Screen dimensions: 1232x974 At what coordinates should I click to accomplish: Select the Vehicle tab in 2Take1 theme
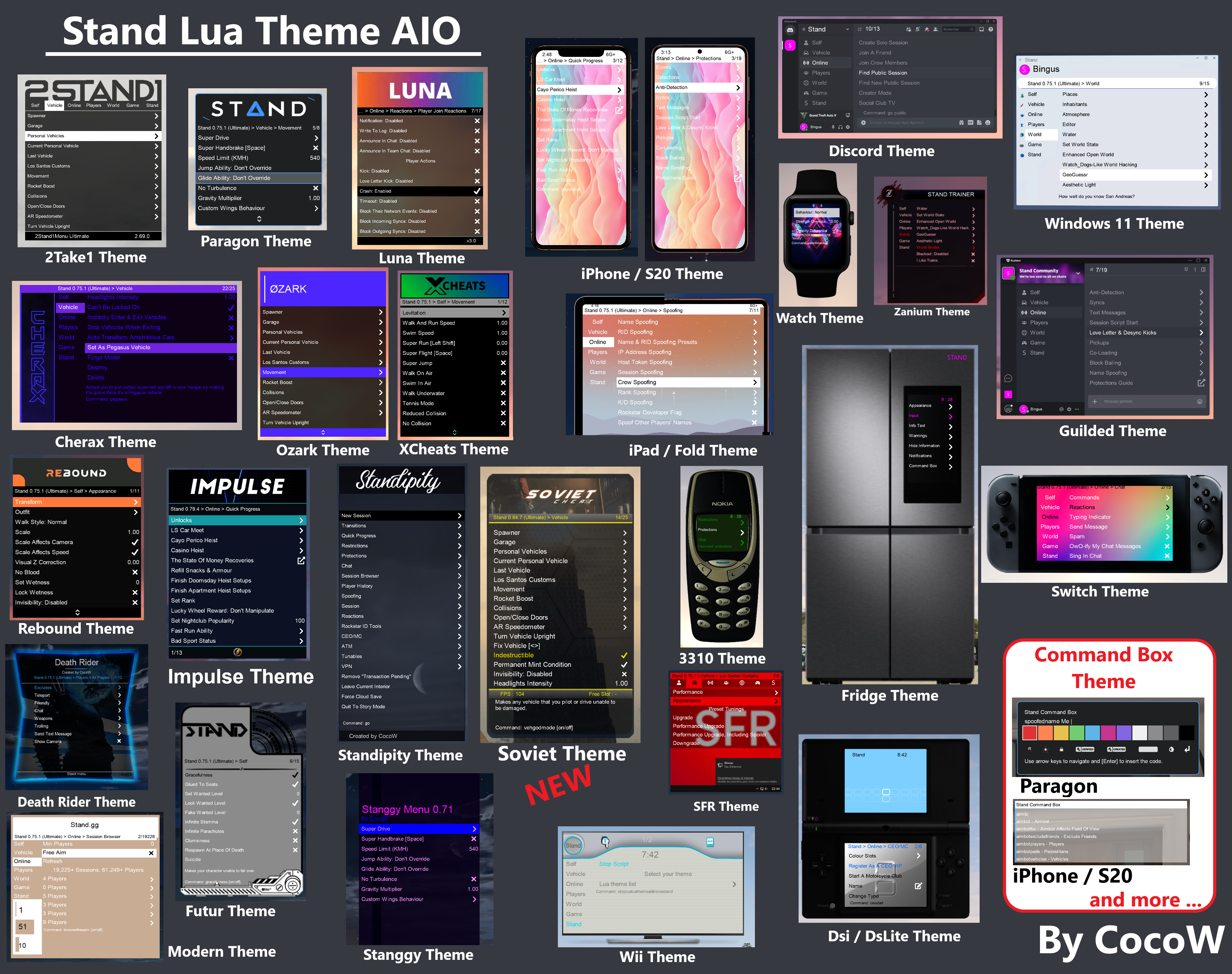(x=55, y=106)
